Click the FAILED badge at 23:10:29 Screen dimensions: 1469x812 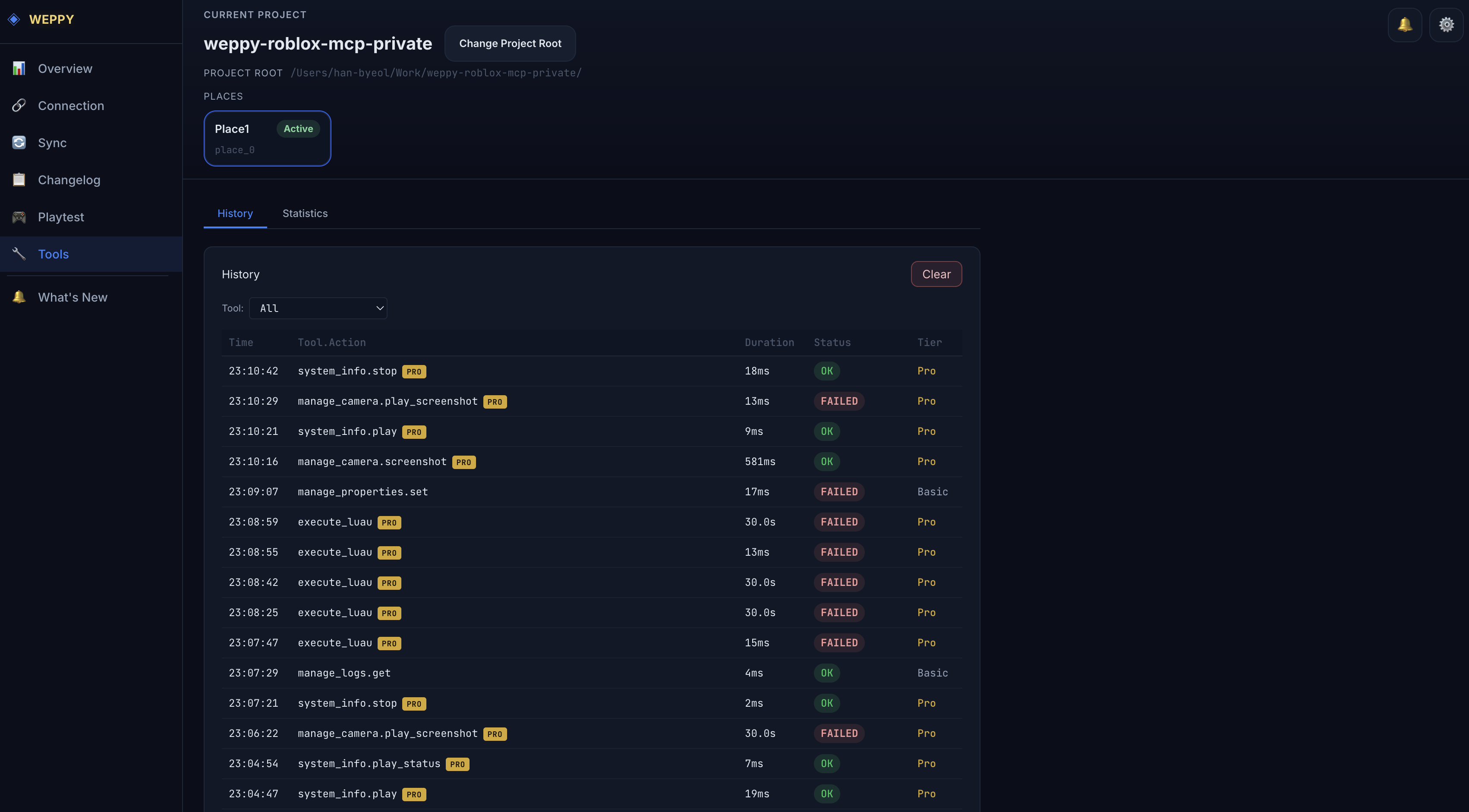point(839,401)
